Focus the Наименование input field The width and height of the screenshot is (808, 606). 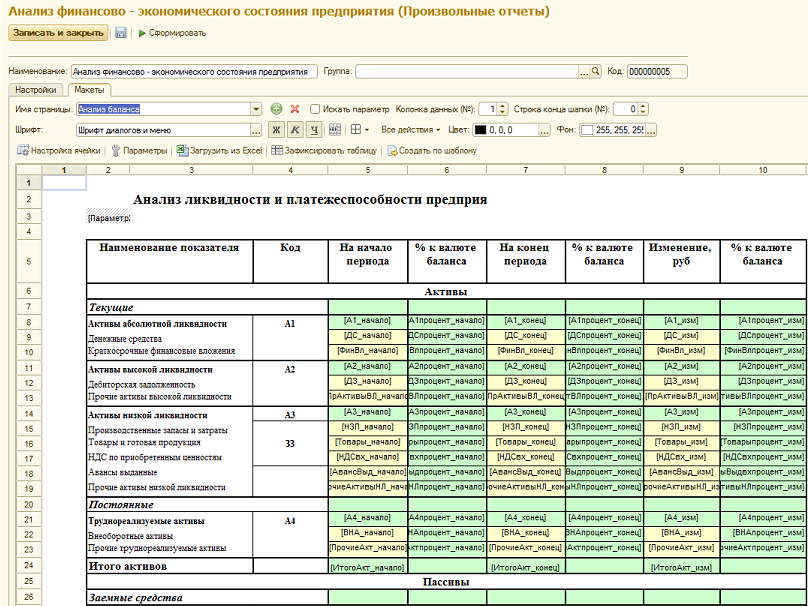click(194, 72)
